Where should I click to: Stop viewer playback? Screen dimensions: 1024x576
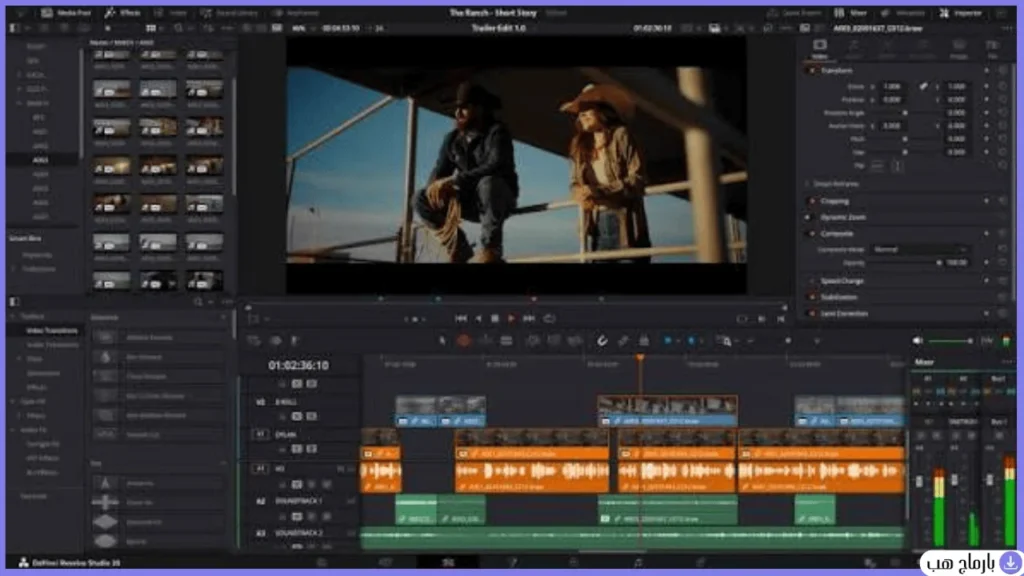pos(495,319)
